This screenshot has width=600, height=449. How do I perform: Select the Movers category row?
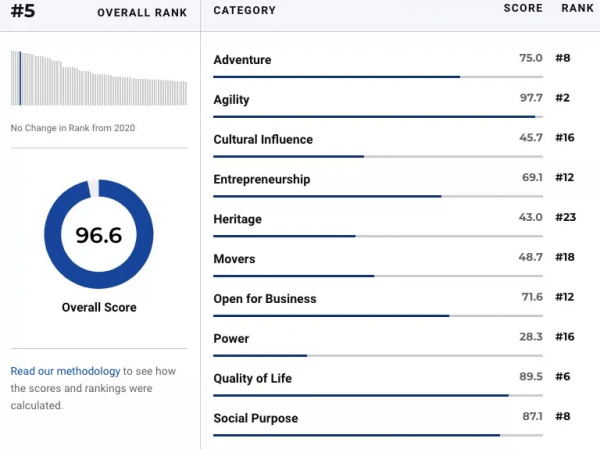coord(234,259)
